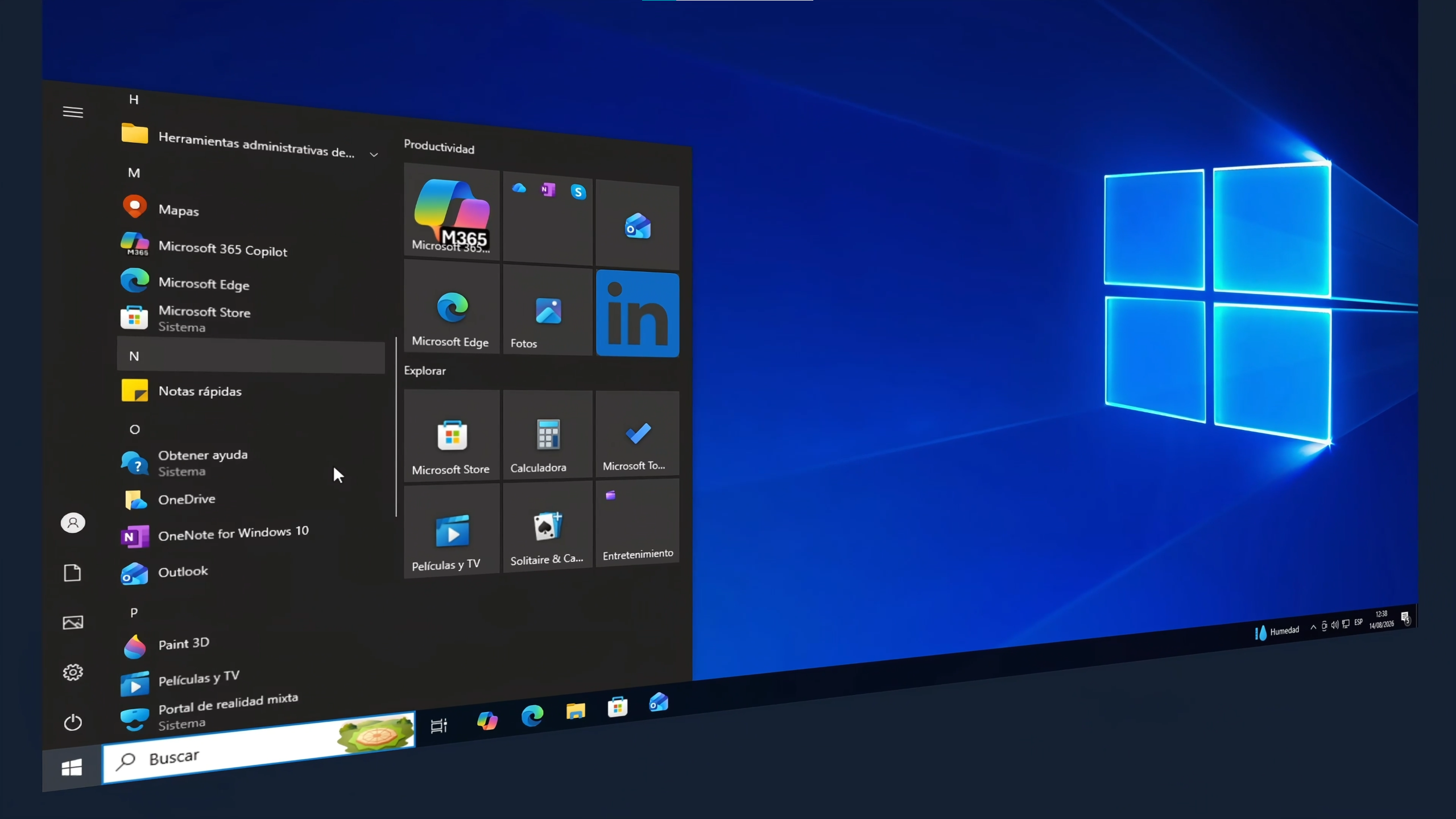
Task: Open the Microsoft To Do tile
Action: 638,433
